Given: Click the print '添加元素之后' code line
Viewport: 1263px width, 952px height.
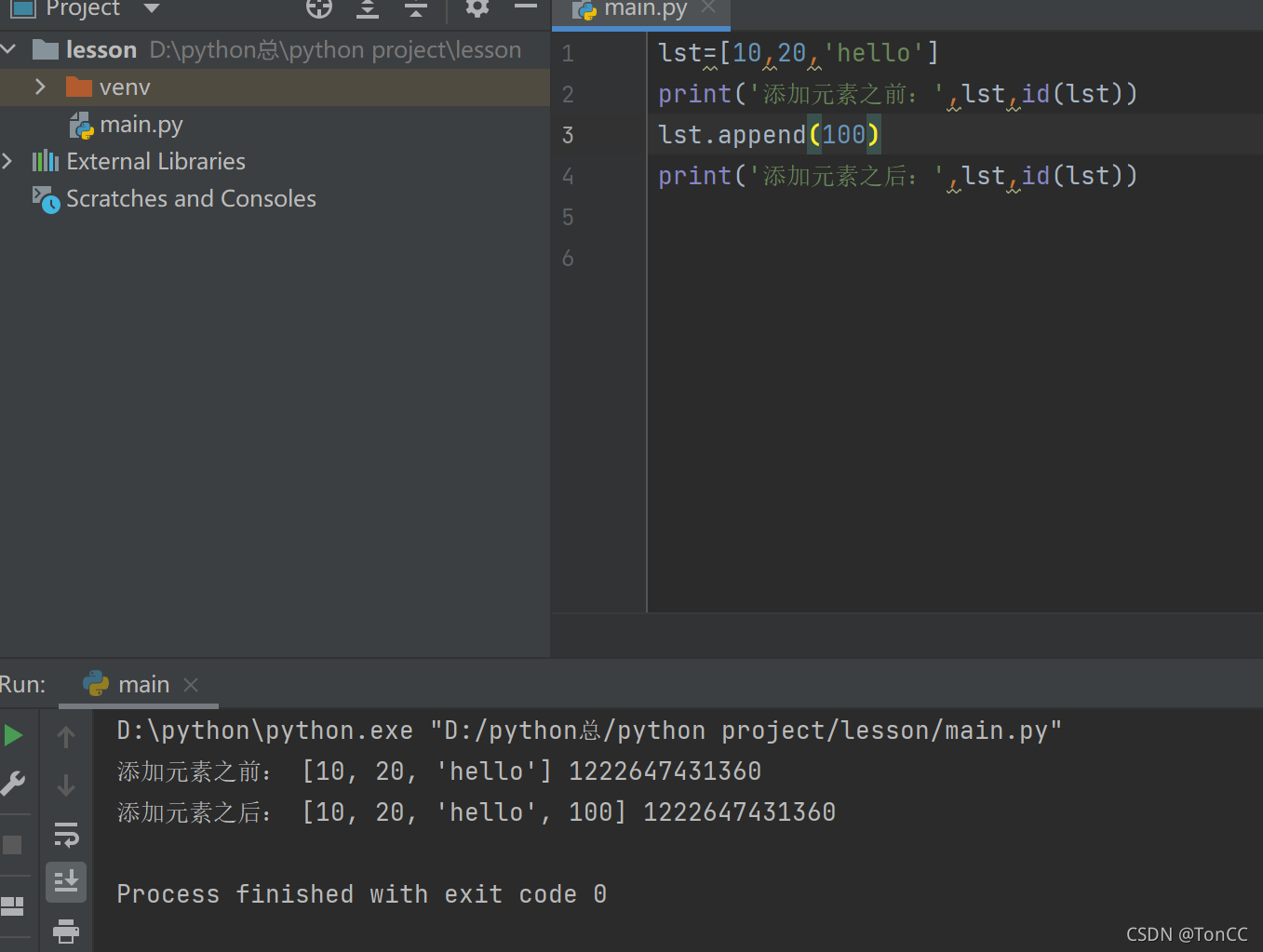Looking at the screenshot, I should point(897,176).
